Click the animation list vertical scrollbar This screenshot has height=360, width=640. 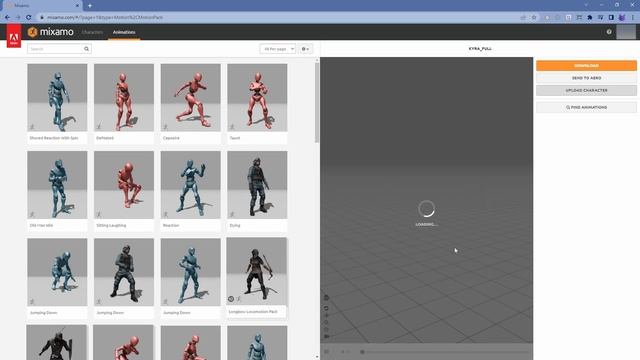(x=317, y=102)
